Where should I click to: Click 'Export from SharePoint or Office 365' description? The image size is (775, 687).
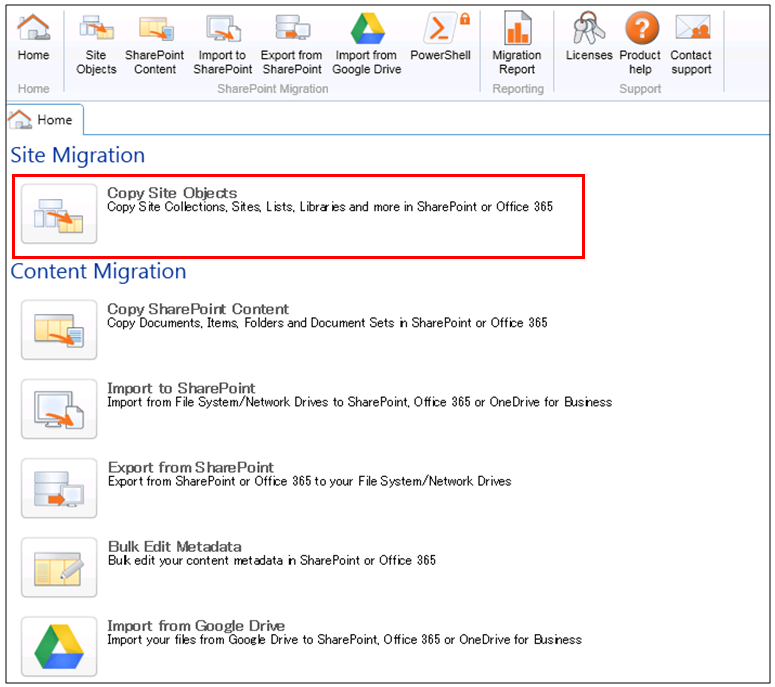(309, 481)
